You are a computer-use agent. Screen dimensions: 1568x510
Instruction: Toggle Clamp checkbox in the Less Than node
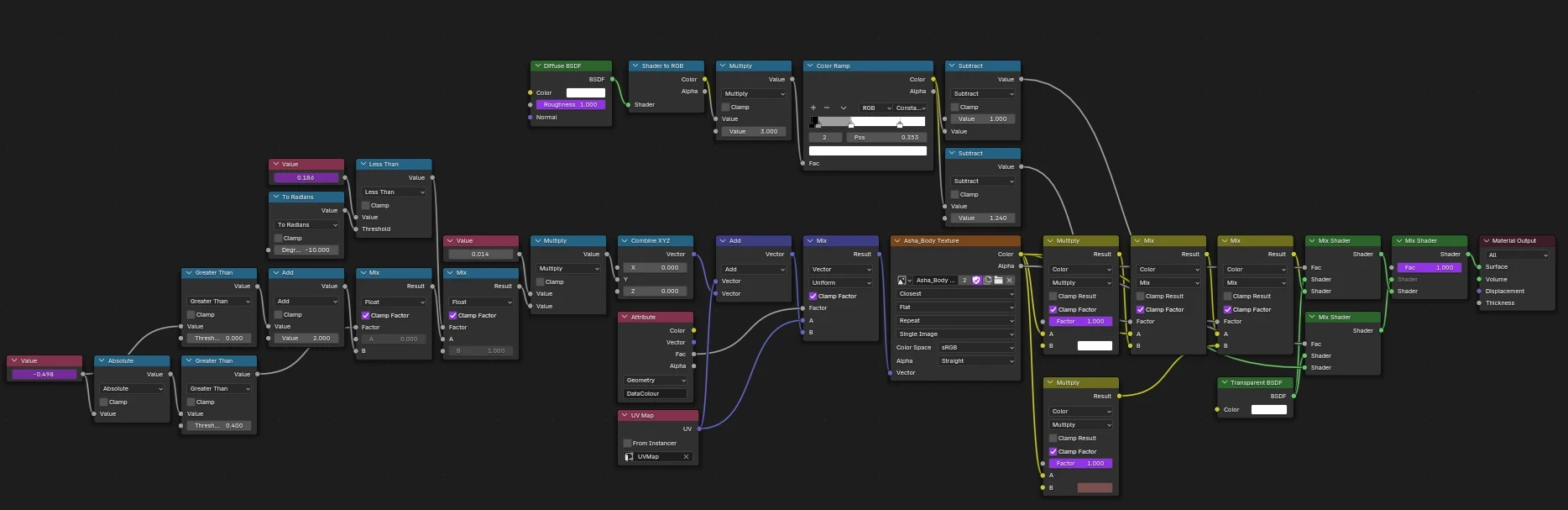pyautogui.click(x=366, y=205)
